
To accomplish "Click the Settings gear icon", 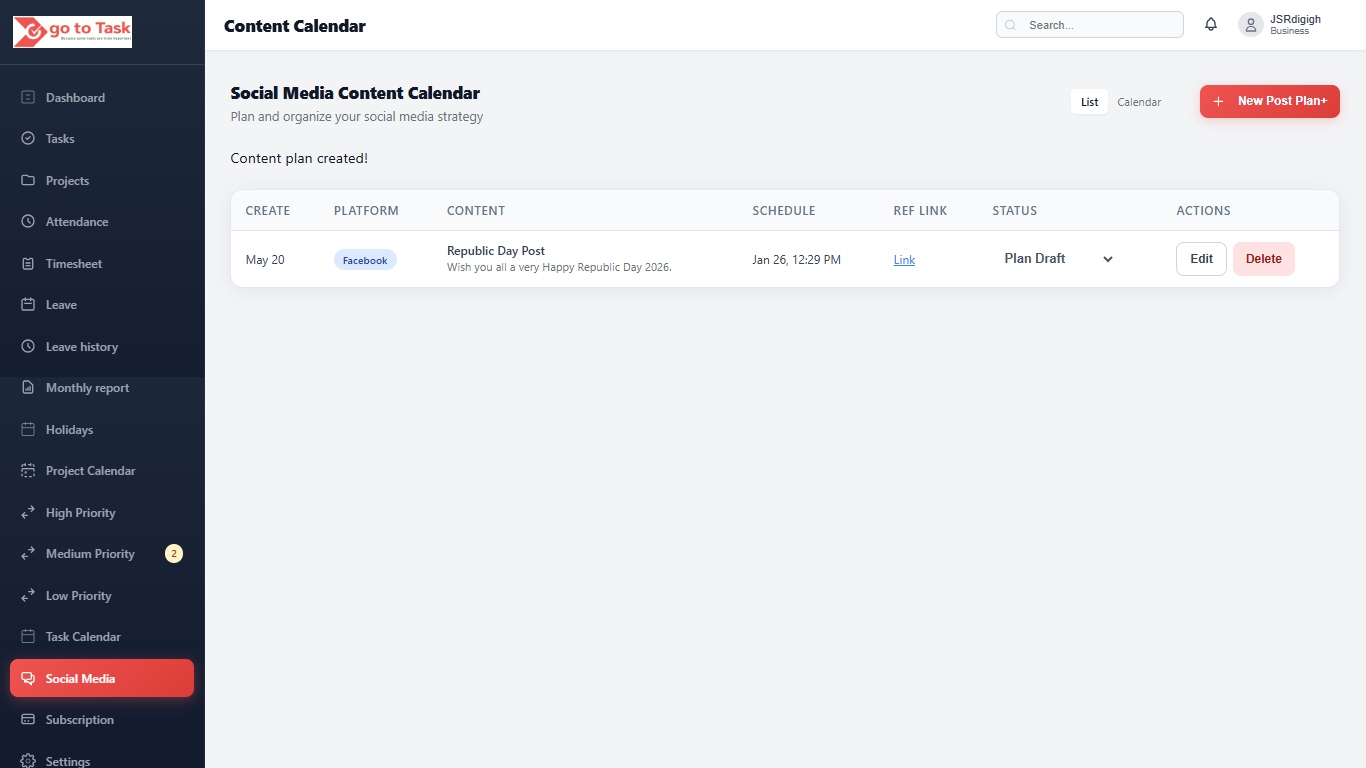I will (28, 761).
